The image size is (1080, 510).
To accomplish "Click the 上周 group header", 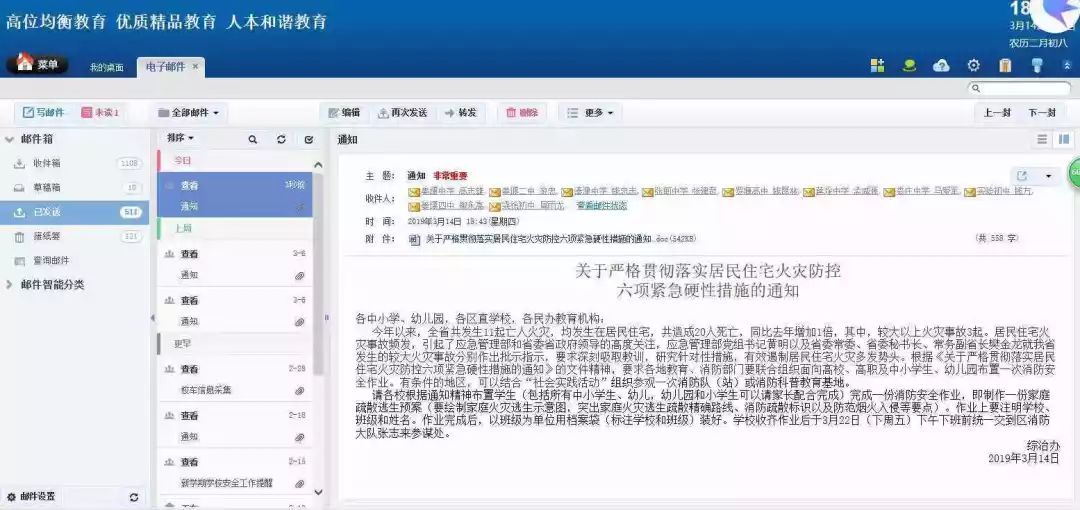I will coord(235,229).
